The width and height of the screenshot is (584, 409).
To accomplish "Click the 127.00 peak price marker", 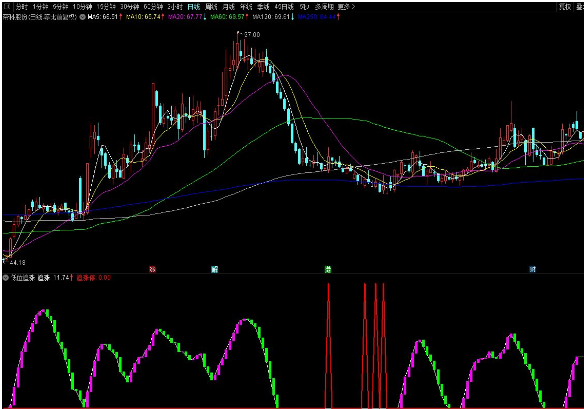I will tap(250, 35).
